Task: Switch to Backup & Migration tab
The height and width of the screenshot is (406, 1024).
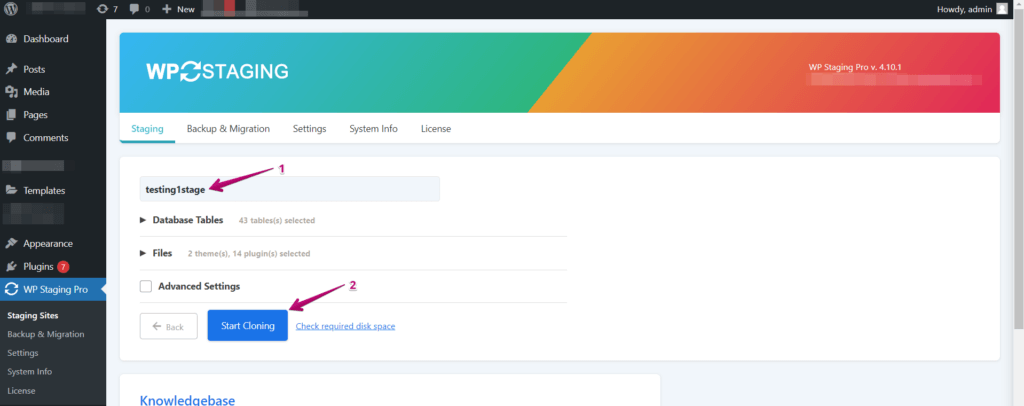Action: (x=228, y=129)
